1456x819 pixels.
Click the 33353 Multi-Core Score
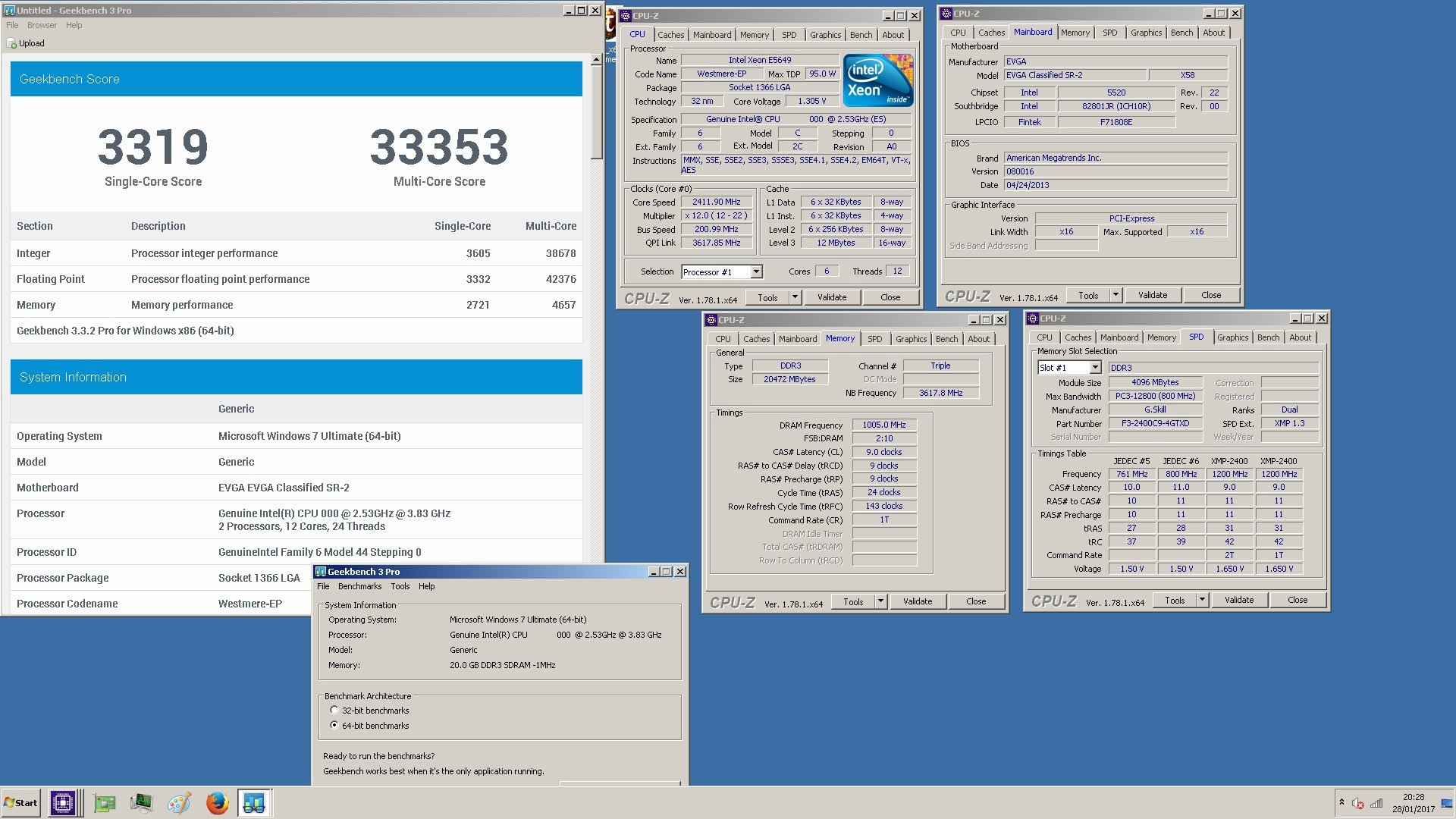click(x=439, y=147)
